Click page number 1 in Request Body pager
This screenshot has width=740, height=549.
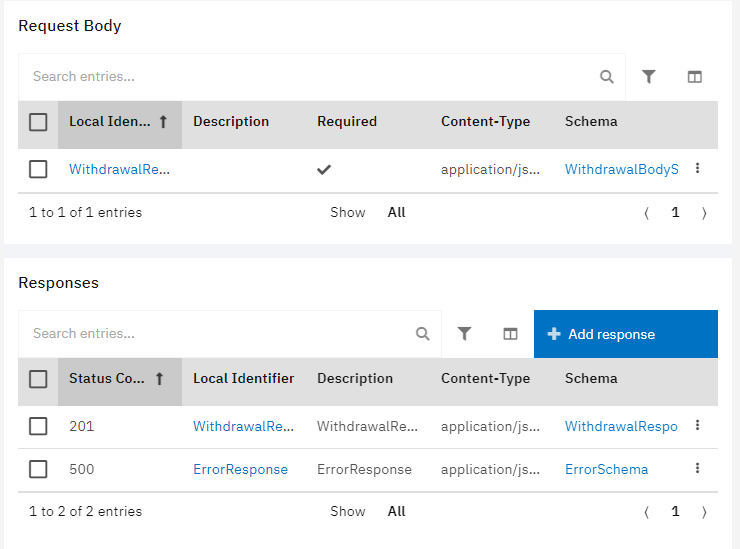tap(675, 212)
